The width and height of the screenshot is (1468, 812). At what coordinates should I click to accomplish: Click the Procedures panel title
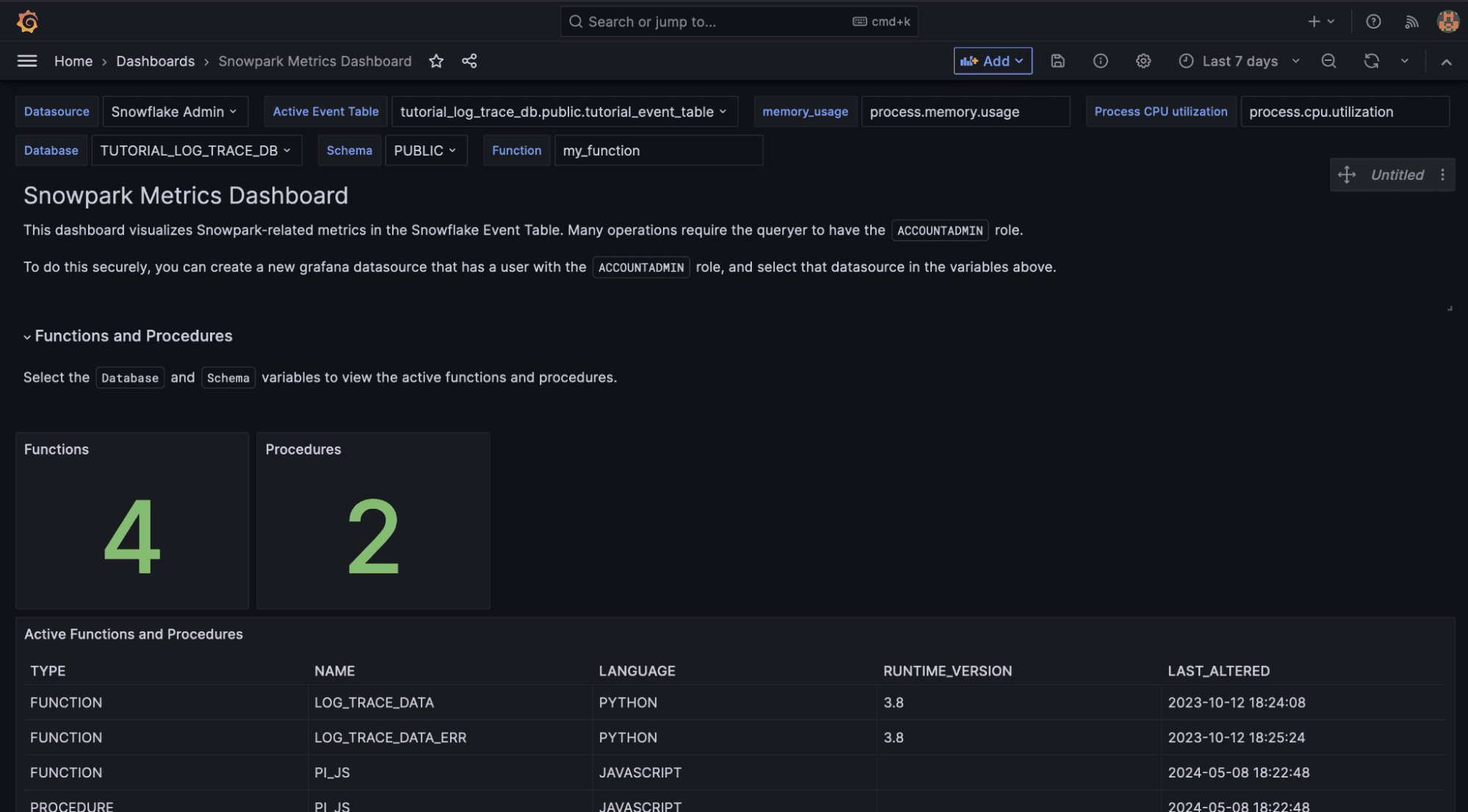click(x=303, y=449)
